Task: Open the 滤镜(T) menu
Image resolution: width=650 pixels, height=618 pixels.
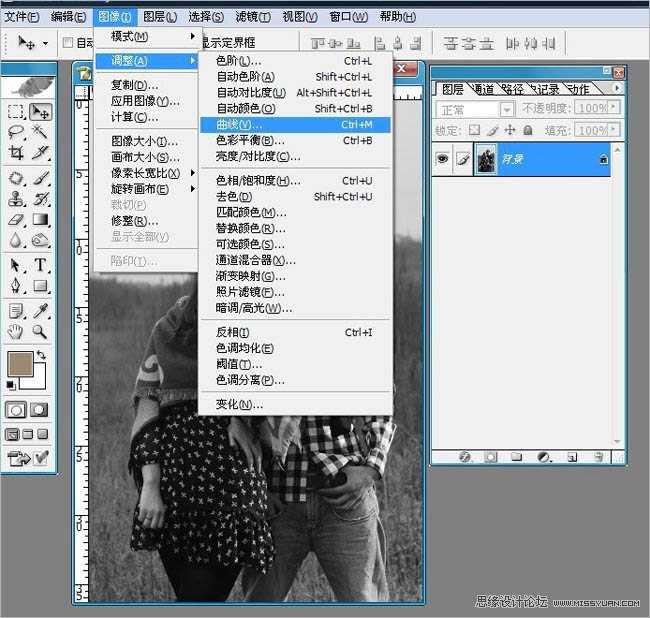Action: pyautogui.click(x=252, y=17)
